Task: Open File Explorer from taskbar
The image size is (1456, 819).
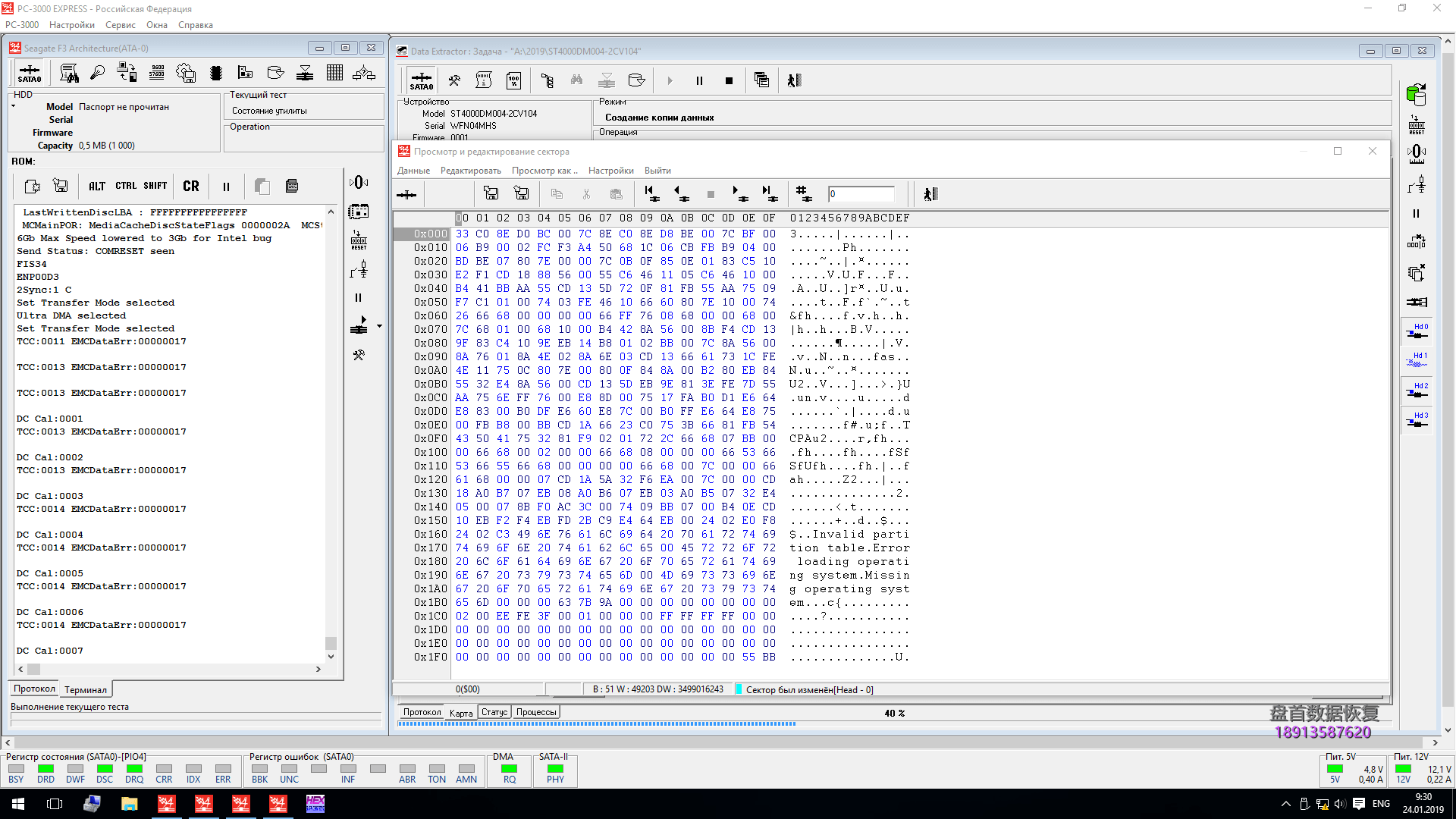Action: tap(129, 804)
